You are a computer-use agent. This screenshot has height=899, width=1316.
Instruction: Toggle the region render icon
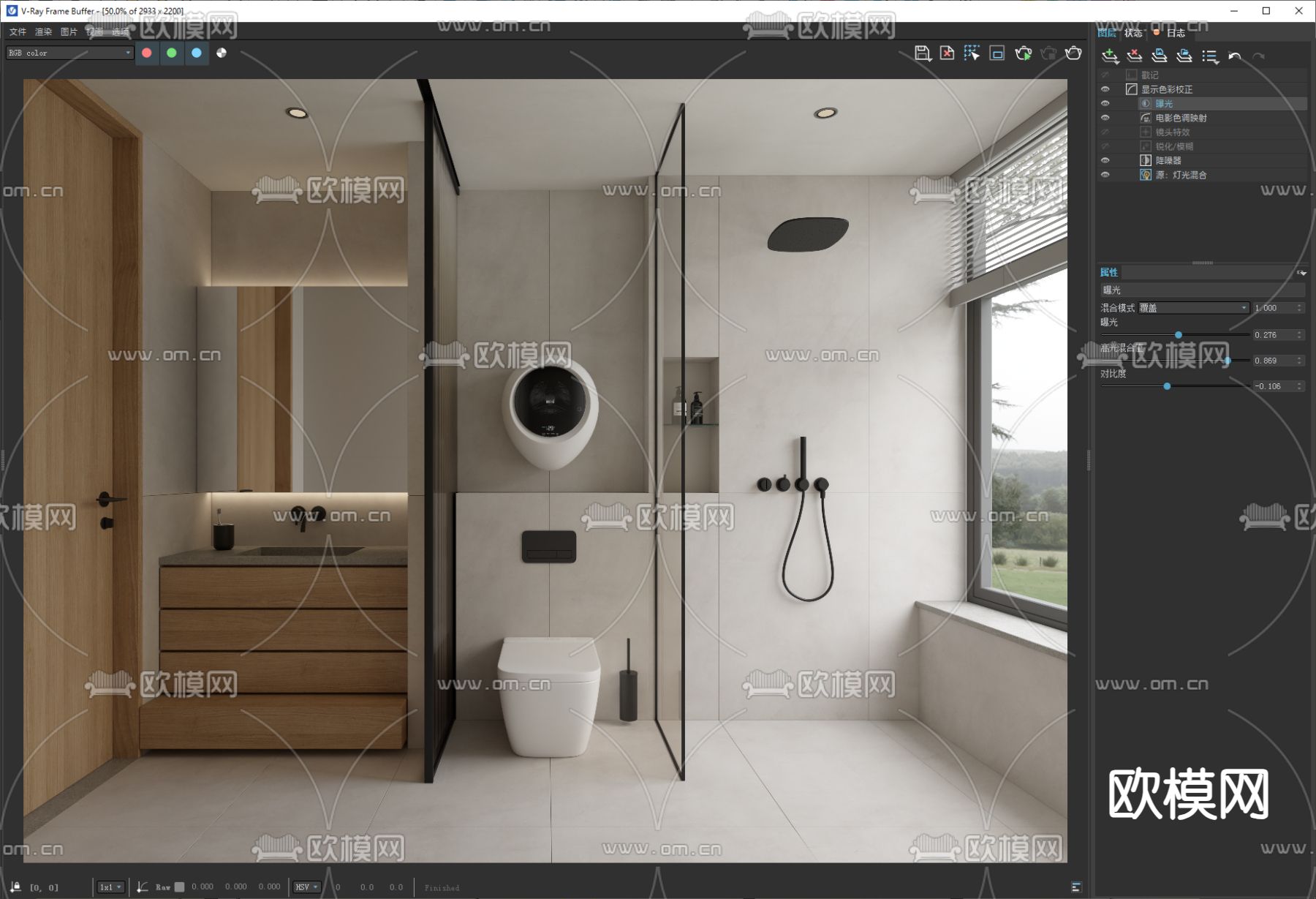pyautogui.click(x=997, y=53)
